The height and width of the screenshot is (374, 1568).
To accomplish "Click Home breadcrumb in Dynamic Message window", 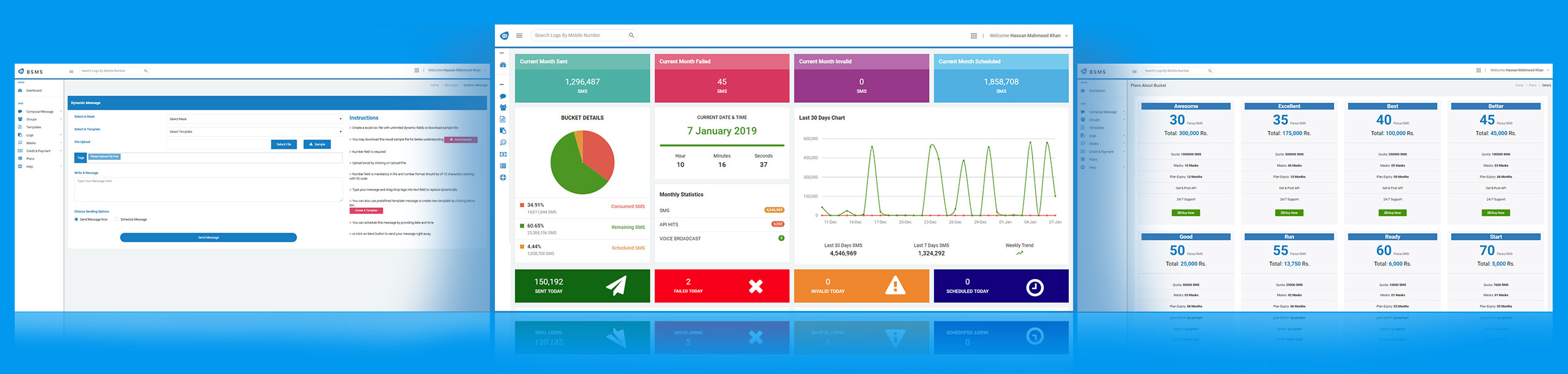I will (x=435, y=85).
